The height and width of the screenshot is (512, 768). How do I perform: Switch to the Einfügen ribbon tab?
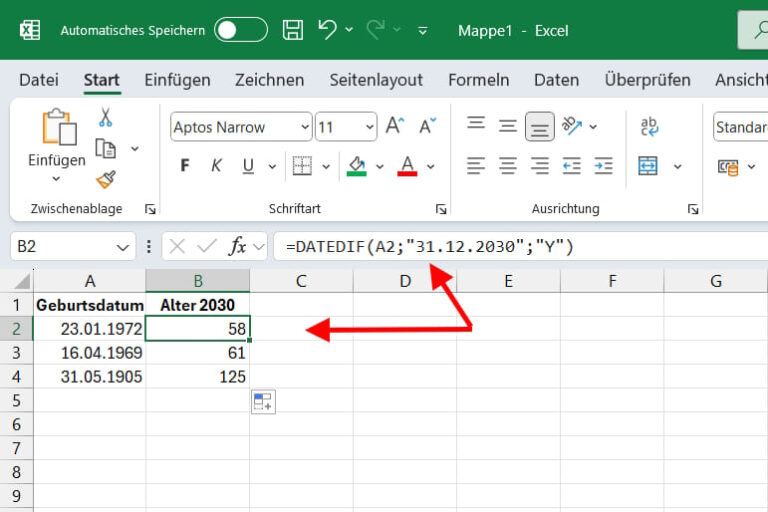click(x=177, y=80)
